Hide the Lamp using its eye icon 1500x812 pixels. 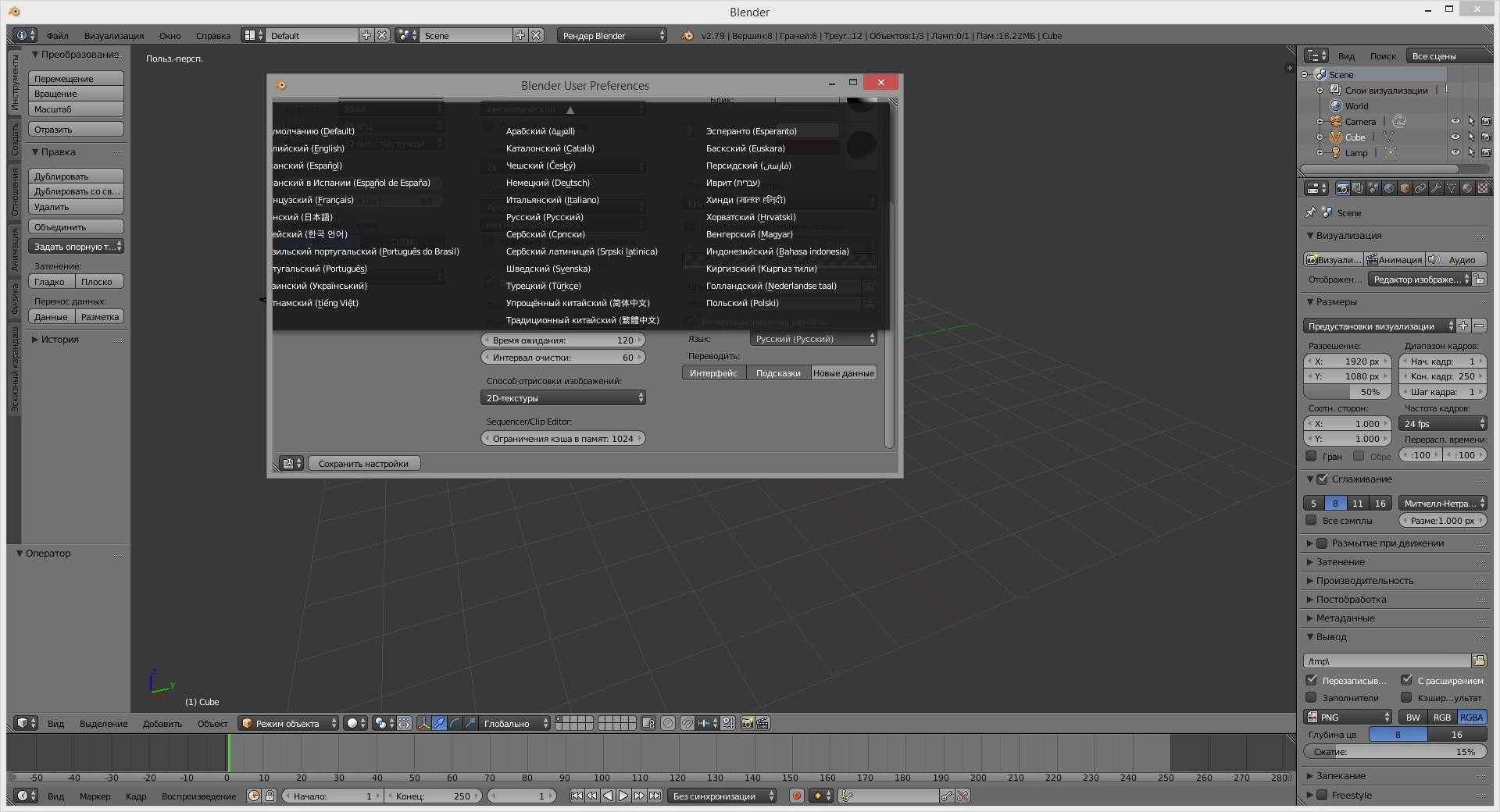[x=1455, y=152]
